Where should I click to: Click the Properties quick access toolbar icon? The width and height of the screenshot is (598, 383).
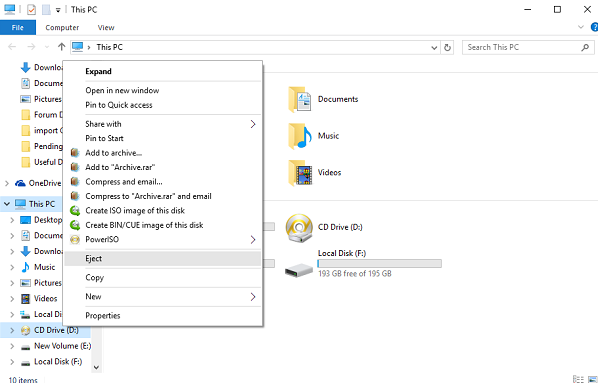[x=32, y=10]
